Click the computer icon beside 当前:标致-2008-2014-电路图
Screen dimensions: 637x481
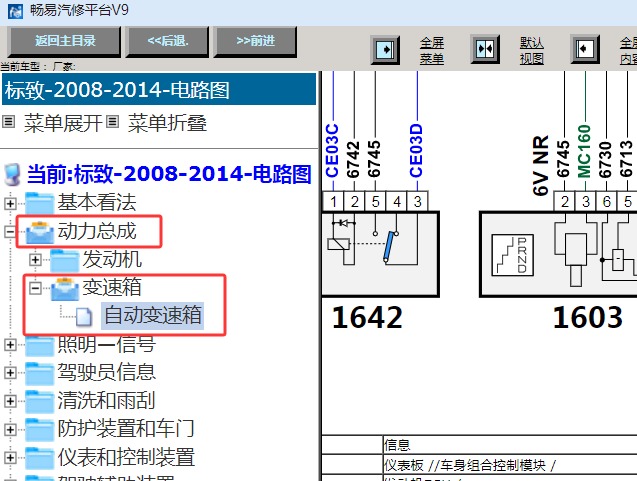[12, 175]
